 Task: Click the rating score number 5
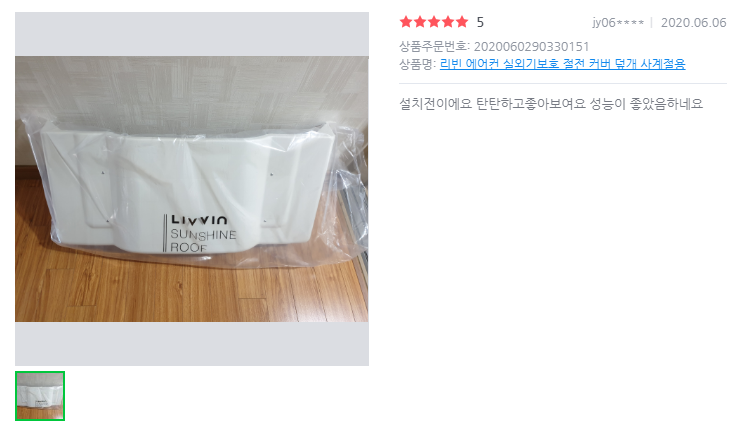(480, 22)
